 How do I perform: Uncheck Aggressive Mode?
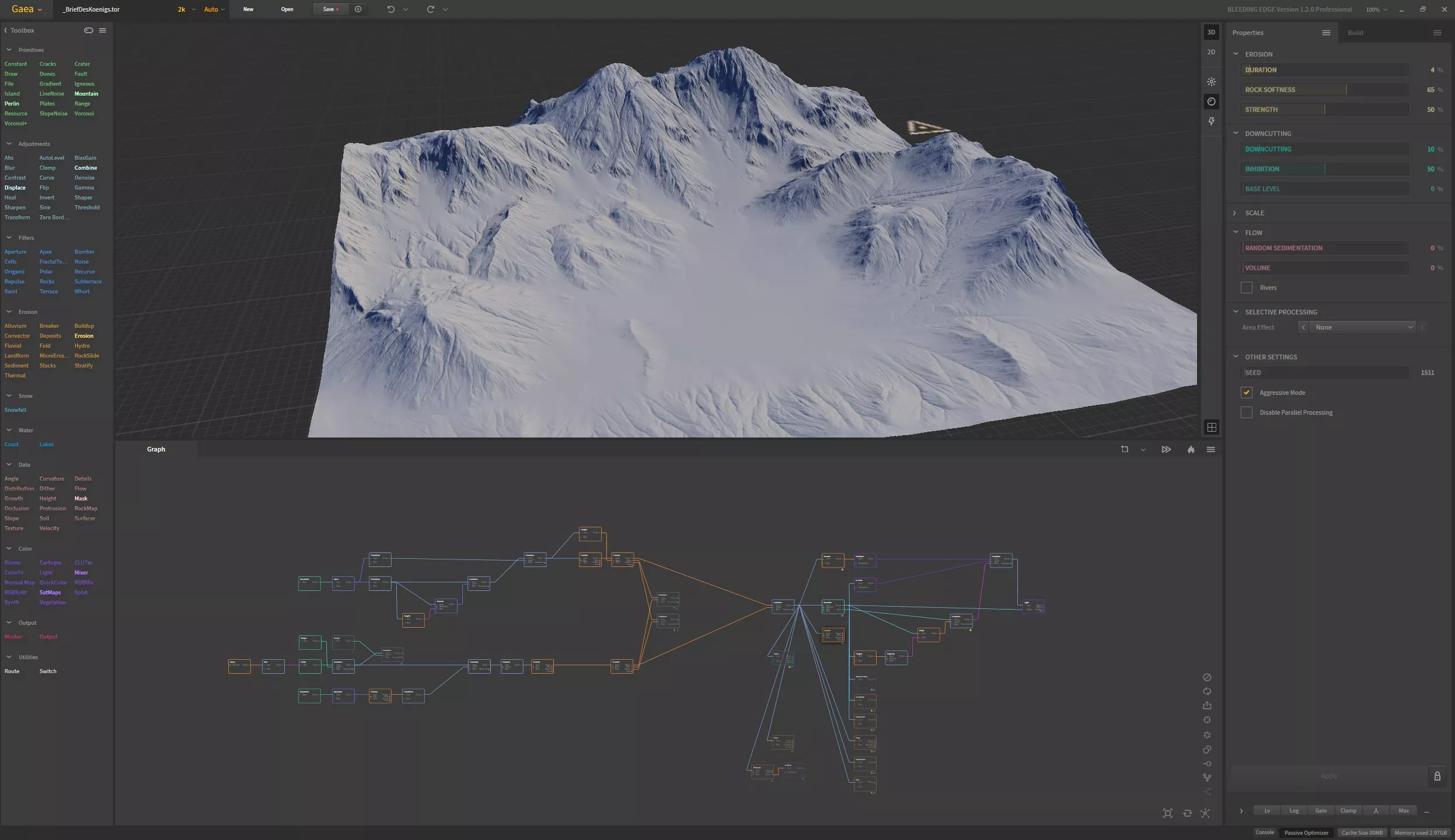click(1247, 393)
